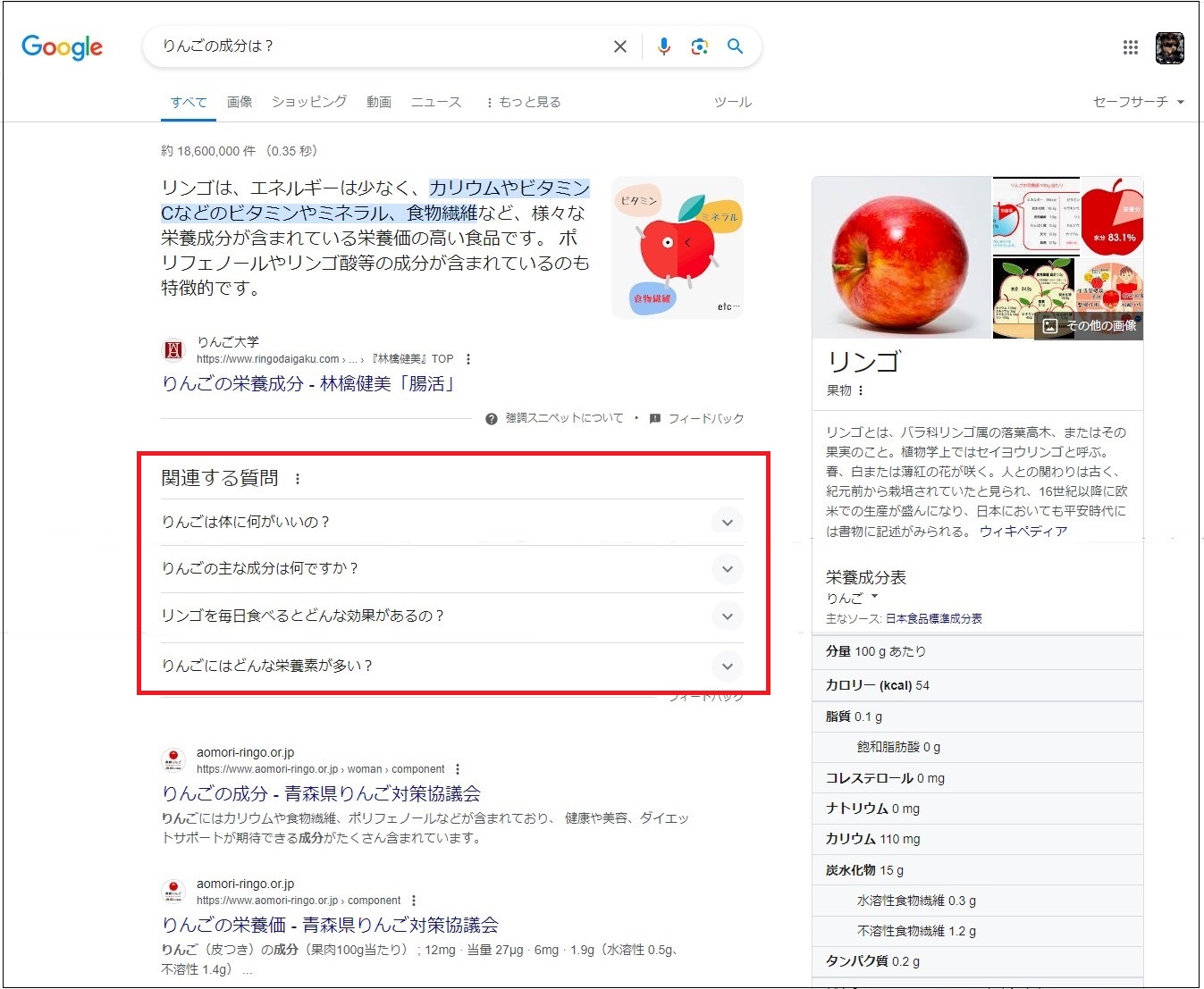Open the more options dots beside りんご大学 result
Viewport: 1204px width, 989px height.
tap(468, 359)
